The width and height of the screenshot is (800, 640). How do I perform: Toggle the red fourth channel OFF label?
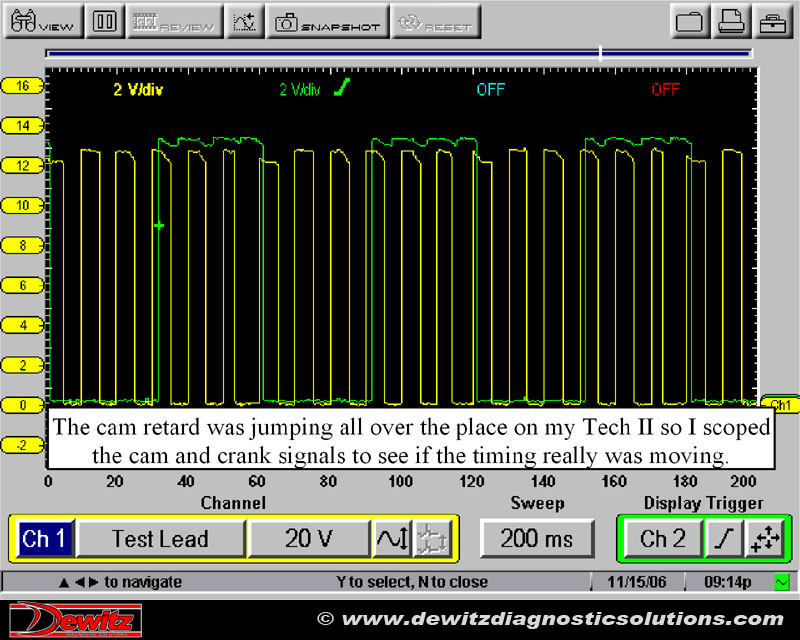[x=665, y=90]
